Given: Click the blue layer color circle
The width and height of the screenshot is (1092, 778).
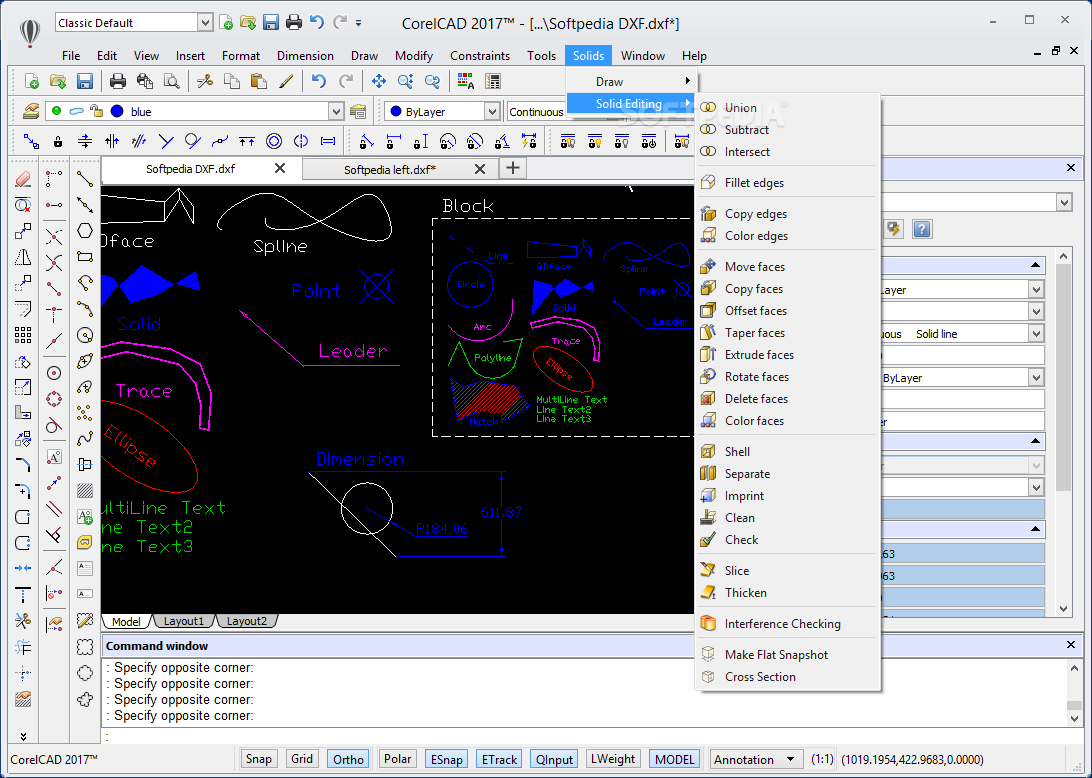Looking at the screenshot, I should click(x=117, y=111).
